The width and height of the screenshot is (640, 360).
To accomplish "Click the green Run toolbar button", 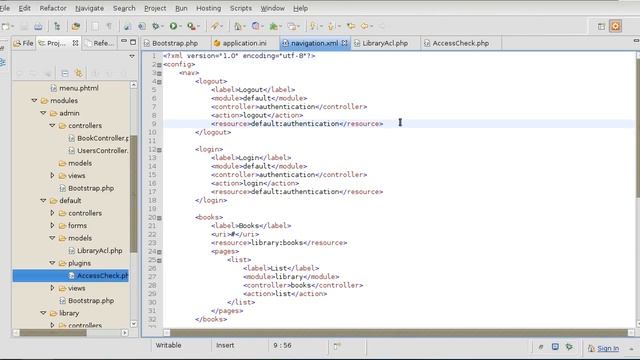I will pos(173,27).
